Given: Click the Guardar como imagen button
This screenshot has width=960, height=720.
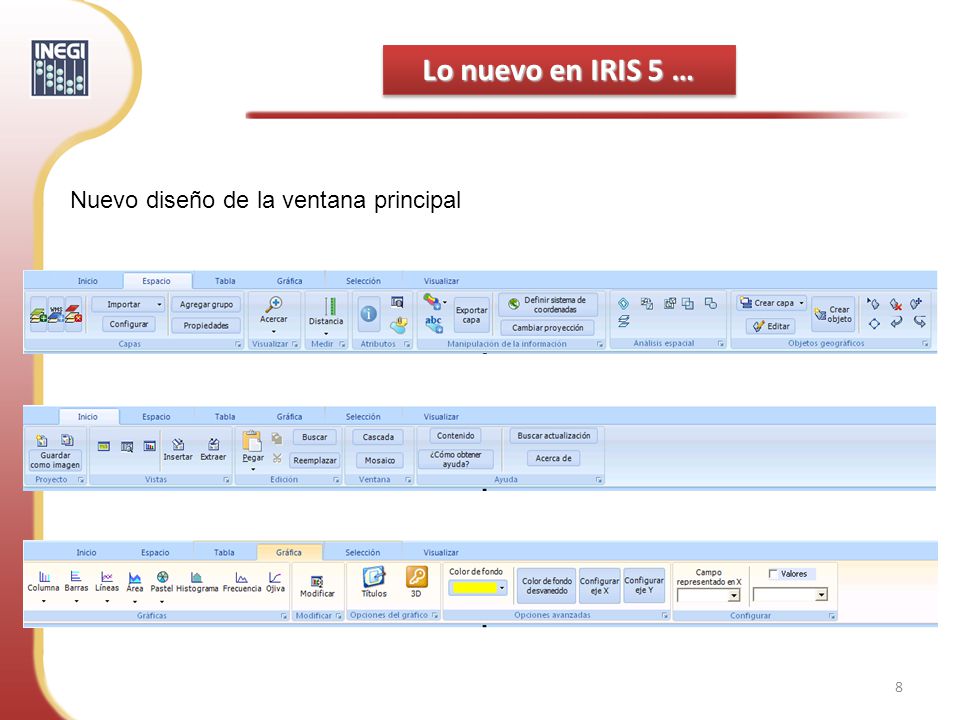Looking at the screenshot, I should coord(55,460).
